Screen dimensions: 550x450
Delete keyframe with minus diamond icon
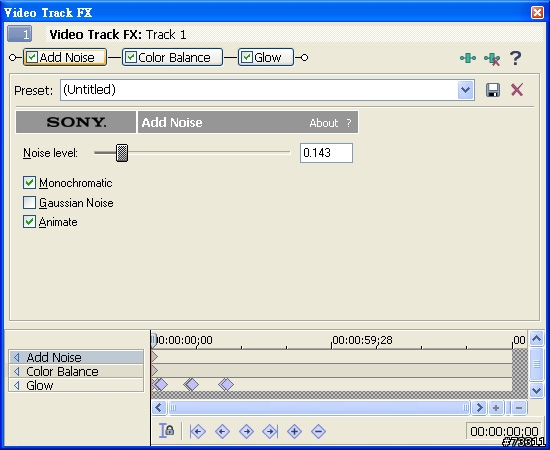318,431
